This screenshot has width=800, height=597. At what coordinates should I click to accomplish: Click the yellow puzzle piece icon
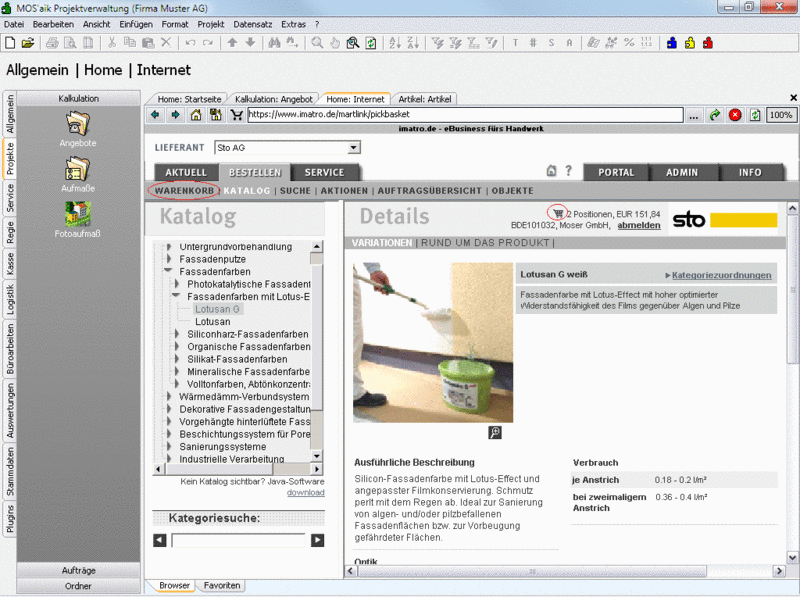point(690,43)
